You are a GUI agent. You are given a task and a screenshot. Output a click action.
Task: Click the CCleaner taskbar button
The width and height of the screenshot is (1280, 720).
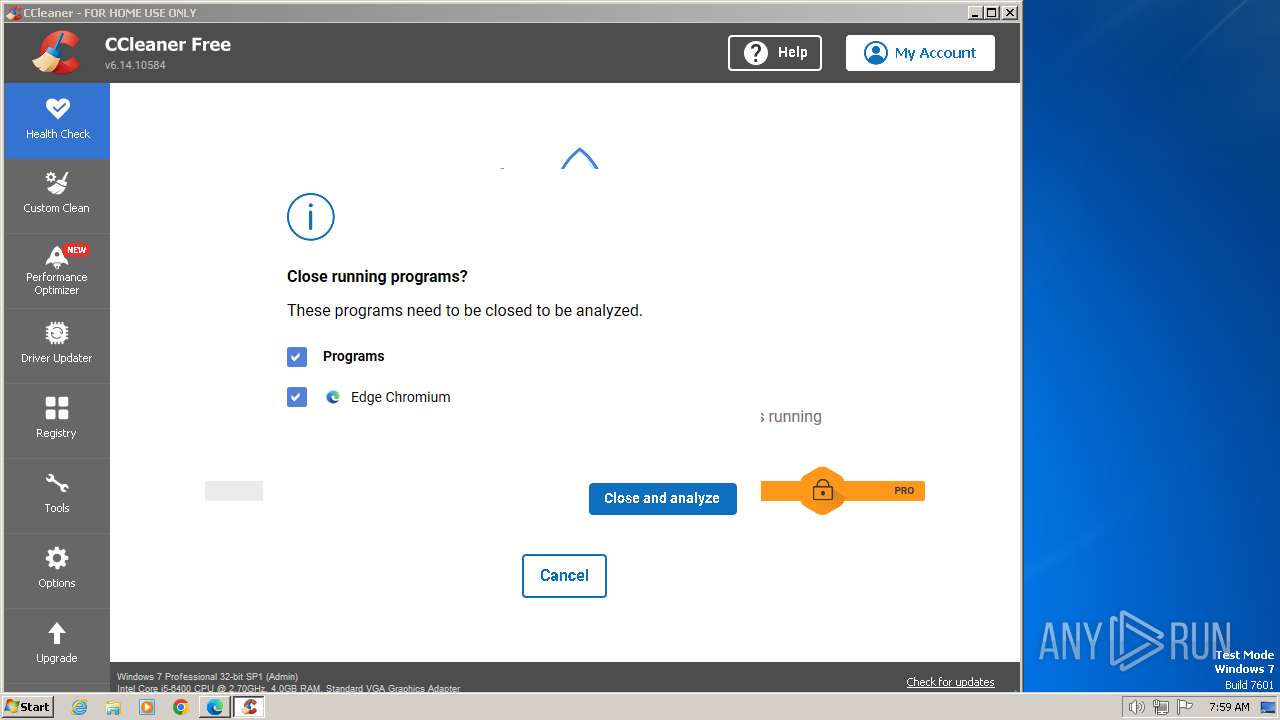coord(250,707)
